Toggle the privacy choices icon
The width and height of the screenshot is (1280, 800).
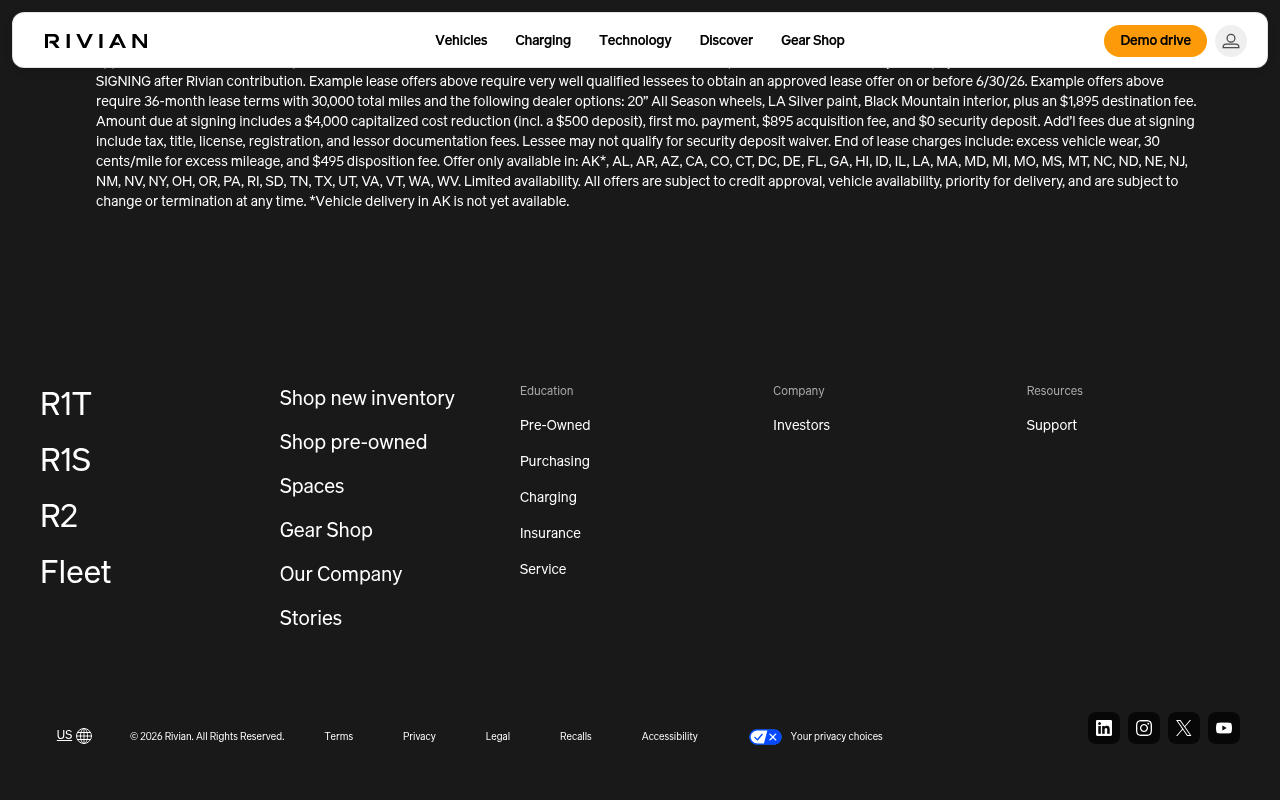(x=765, y=737)
